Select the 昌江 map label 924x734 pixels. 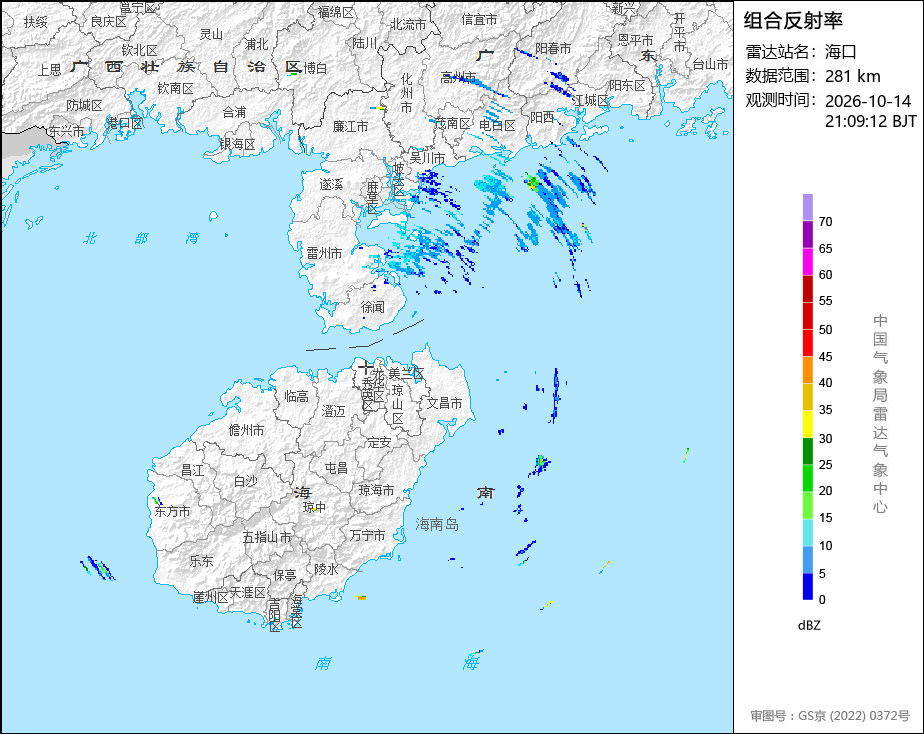coord(192,470)
